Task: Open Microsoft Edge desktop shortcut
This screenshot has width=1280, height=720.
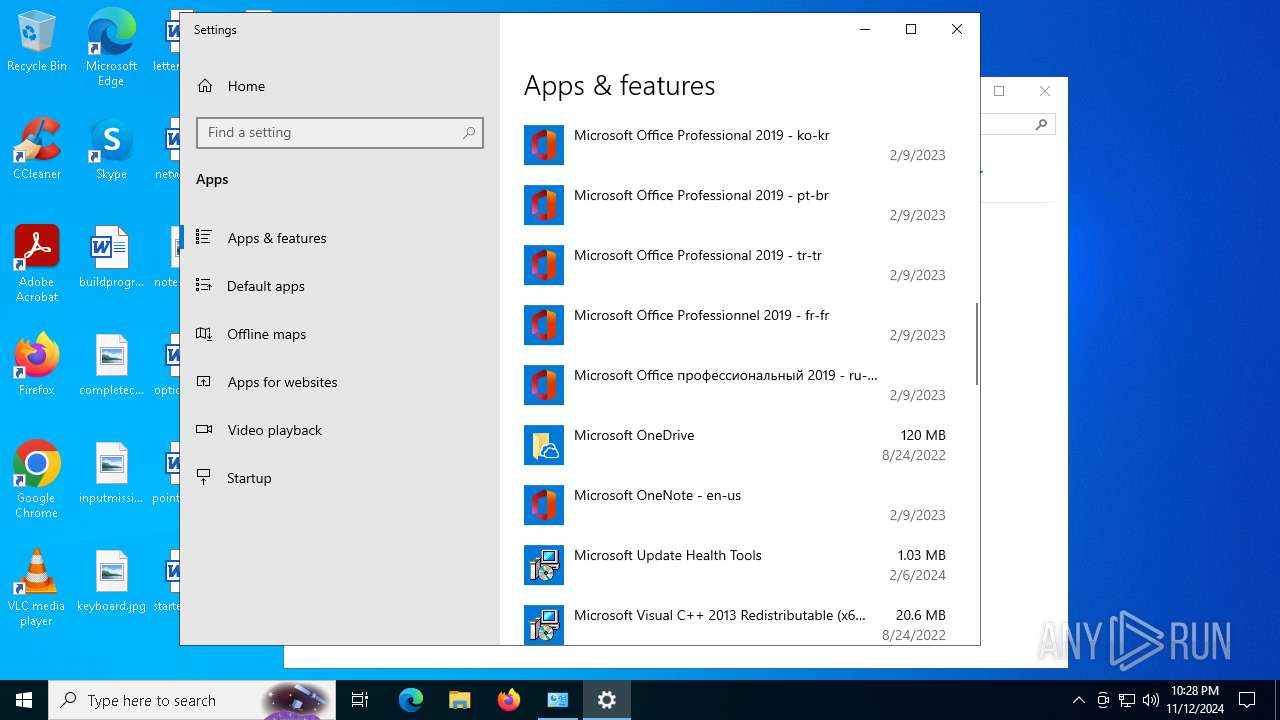Action: click(x=111, y=48)
